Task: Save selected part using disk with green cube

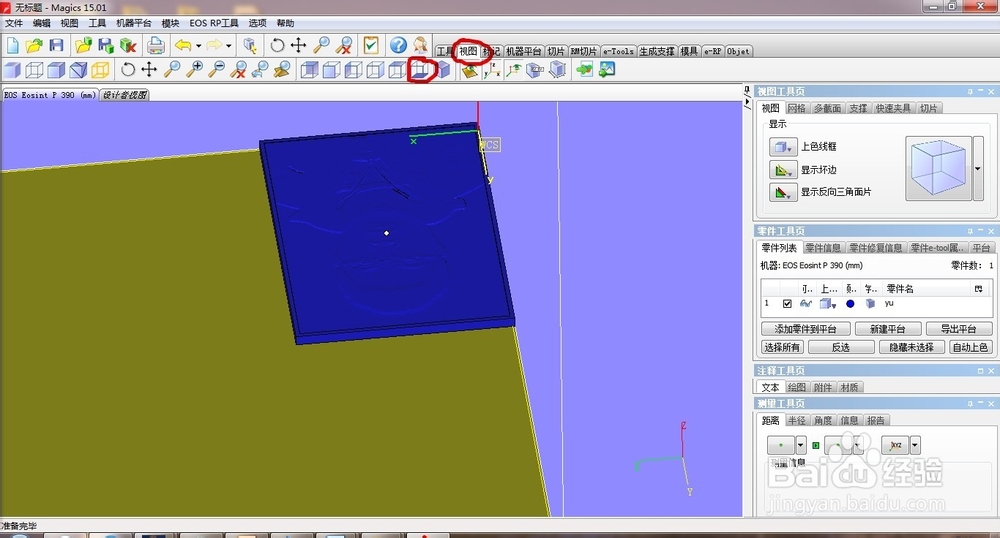Action: [106, 45]
